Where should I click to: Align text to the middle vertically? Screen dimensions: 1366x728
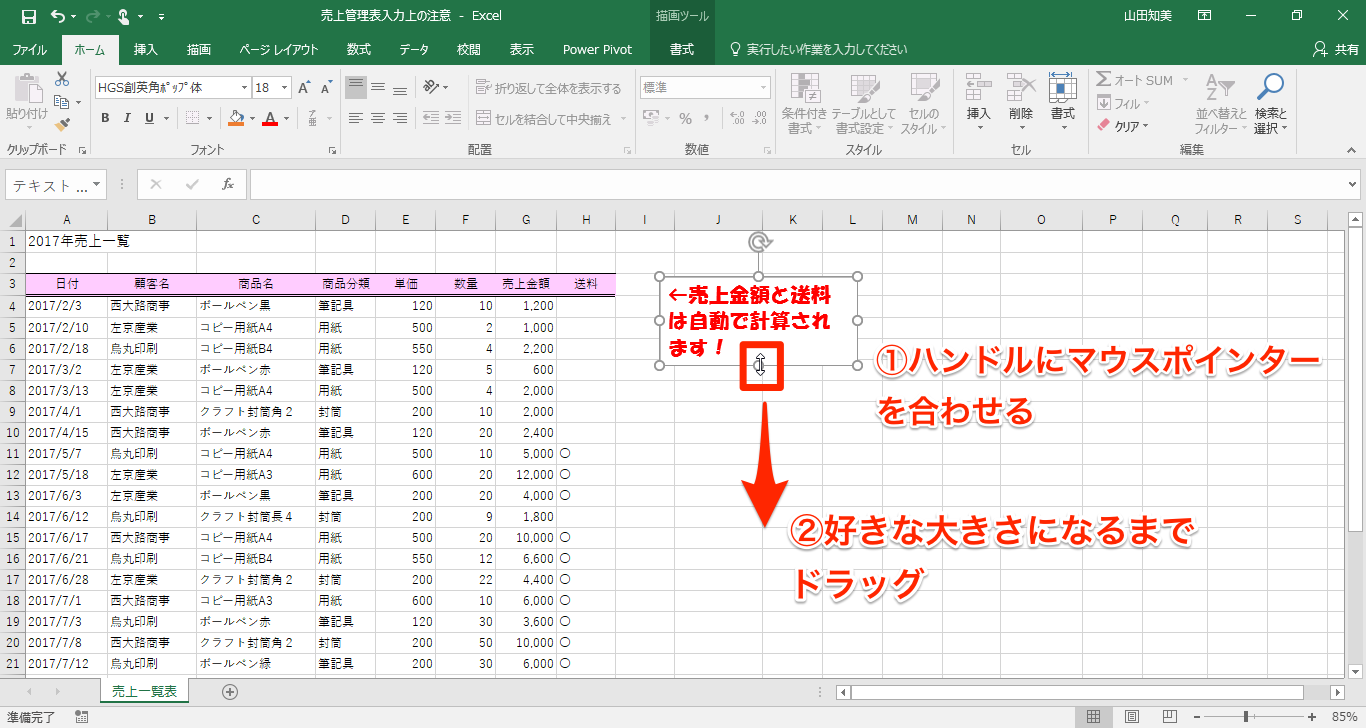click(x=378, y=88)
